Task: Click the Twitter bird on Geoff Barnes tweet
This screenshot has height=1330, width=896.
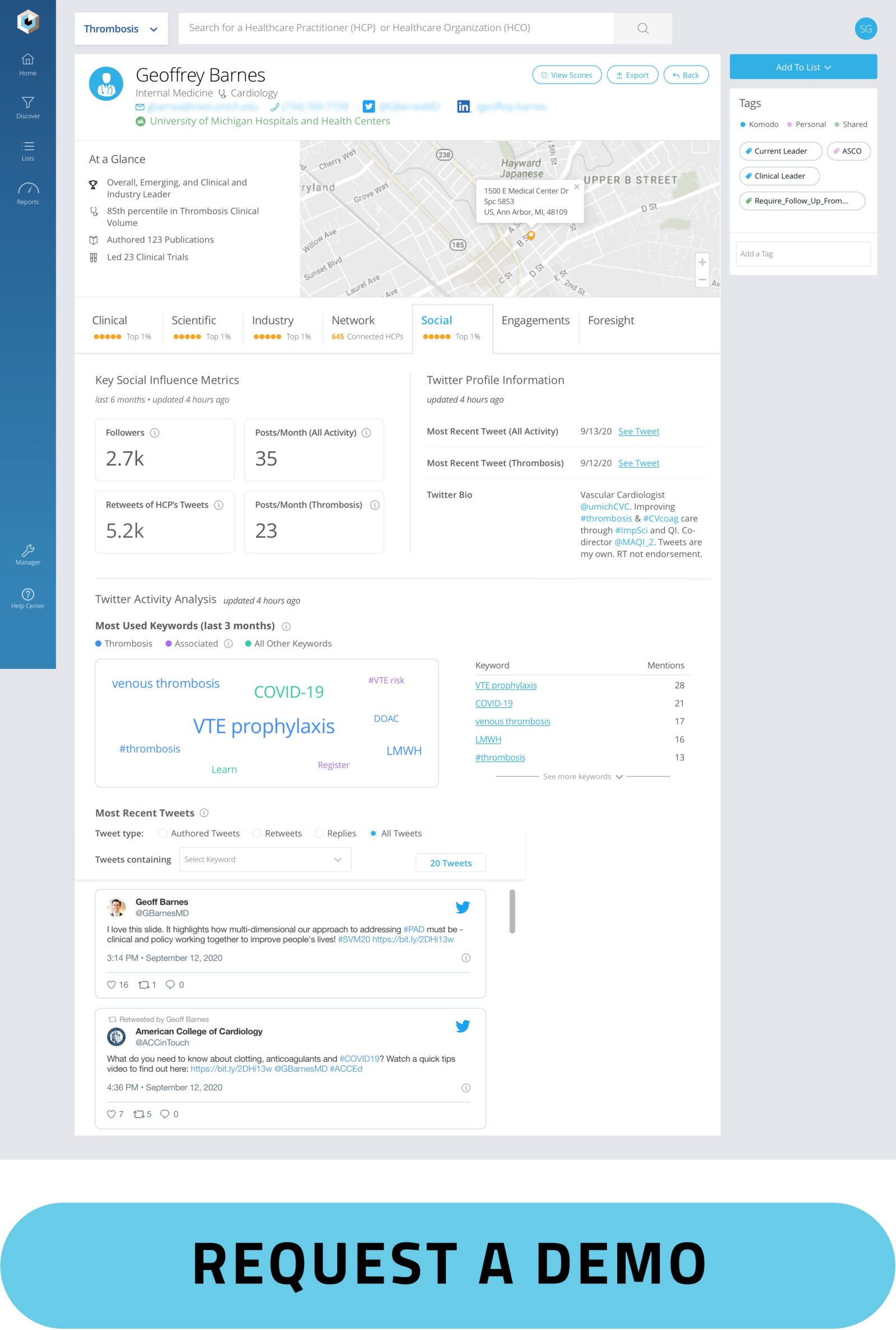Action: click(463, 907)
